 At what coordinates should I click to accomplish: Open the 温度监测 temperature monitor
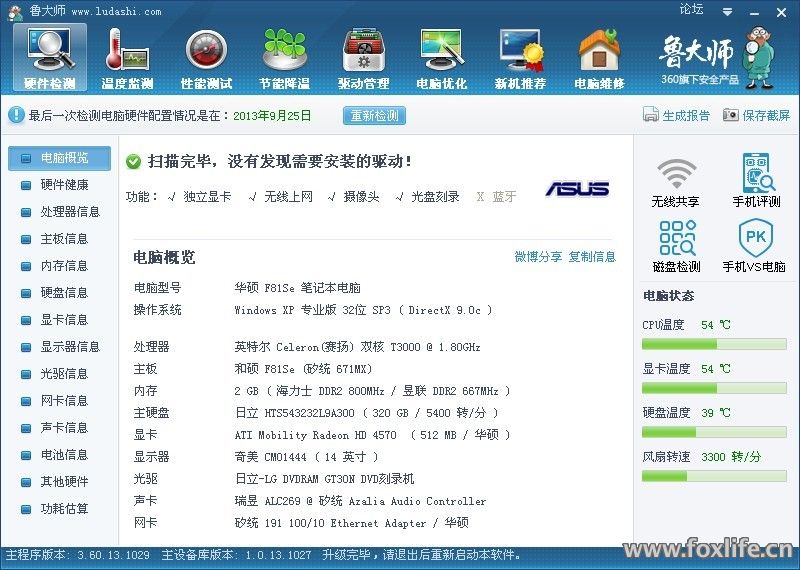[128, 59]
